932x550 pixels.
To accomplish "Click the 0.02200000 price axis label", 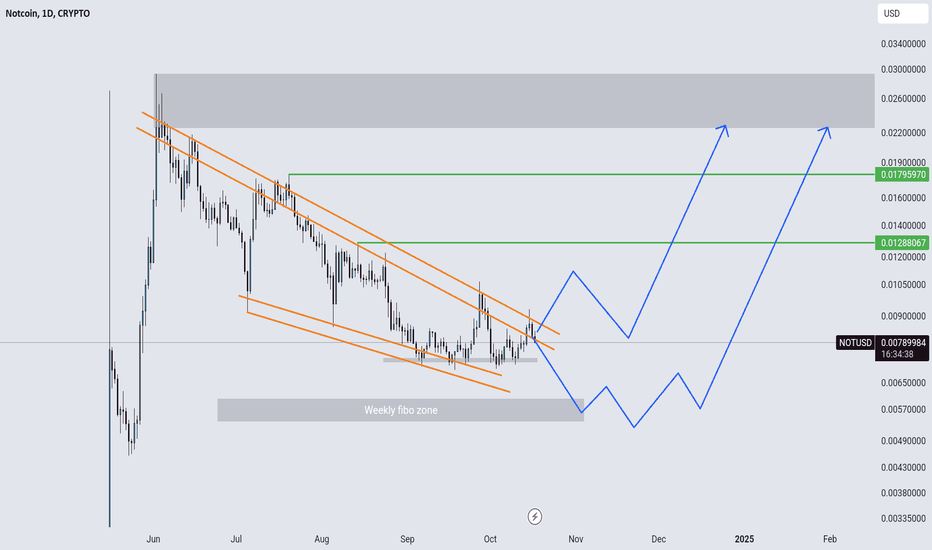I will coord(903,133).
